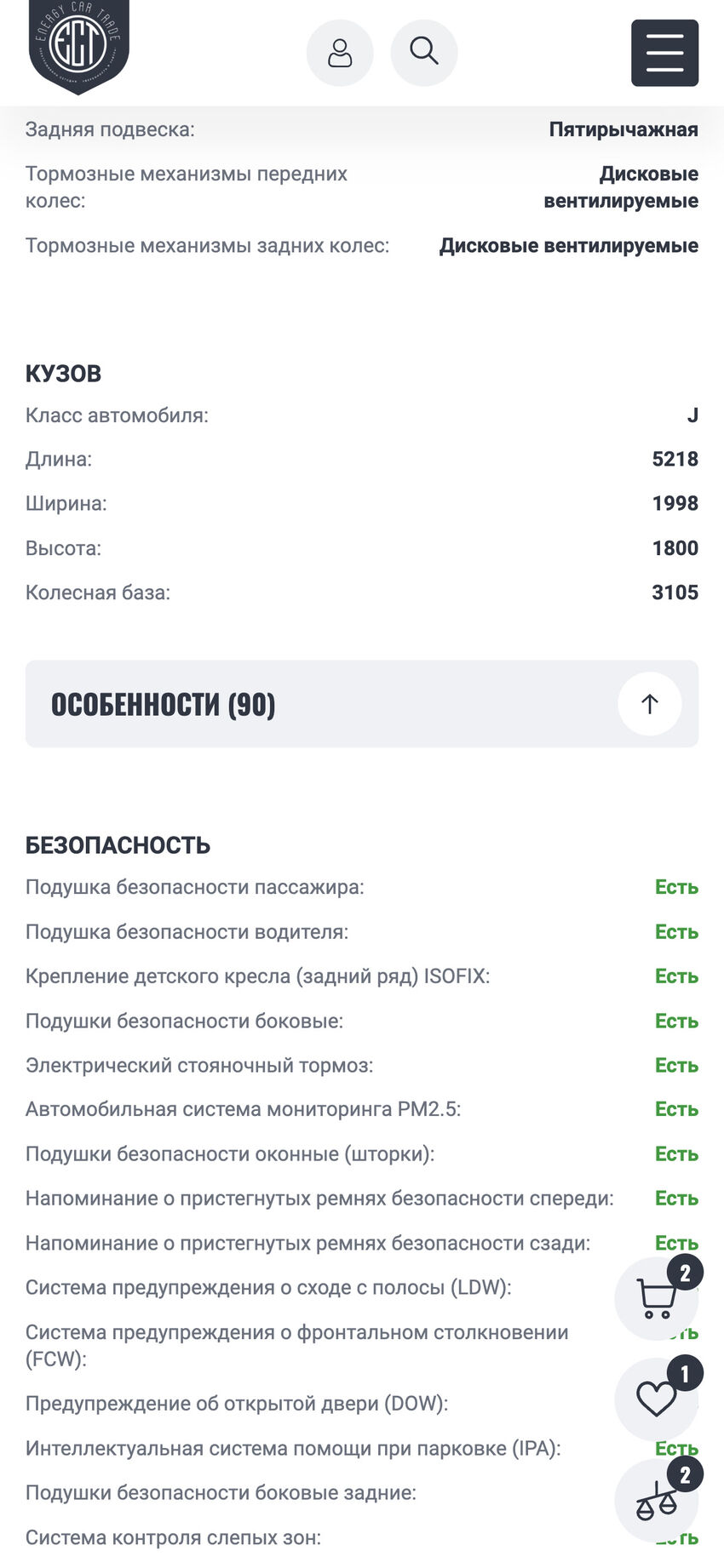Click the Электрический стояночный тормоз label
This screenshot has height=1568, width=724.
[199, 1065]
